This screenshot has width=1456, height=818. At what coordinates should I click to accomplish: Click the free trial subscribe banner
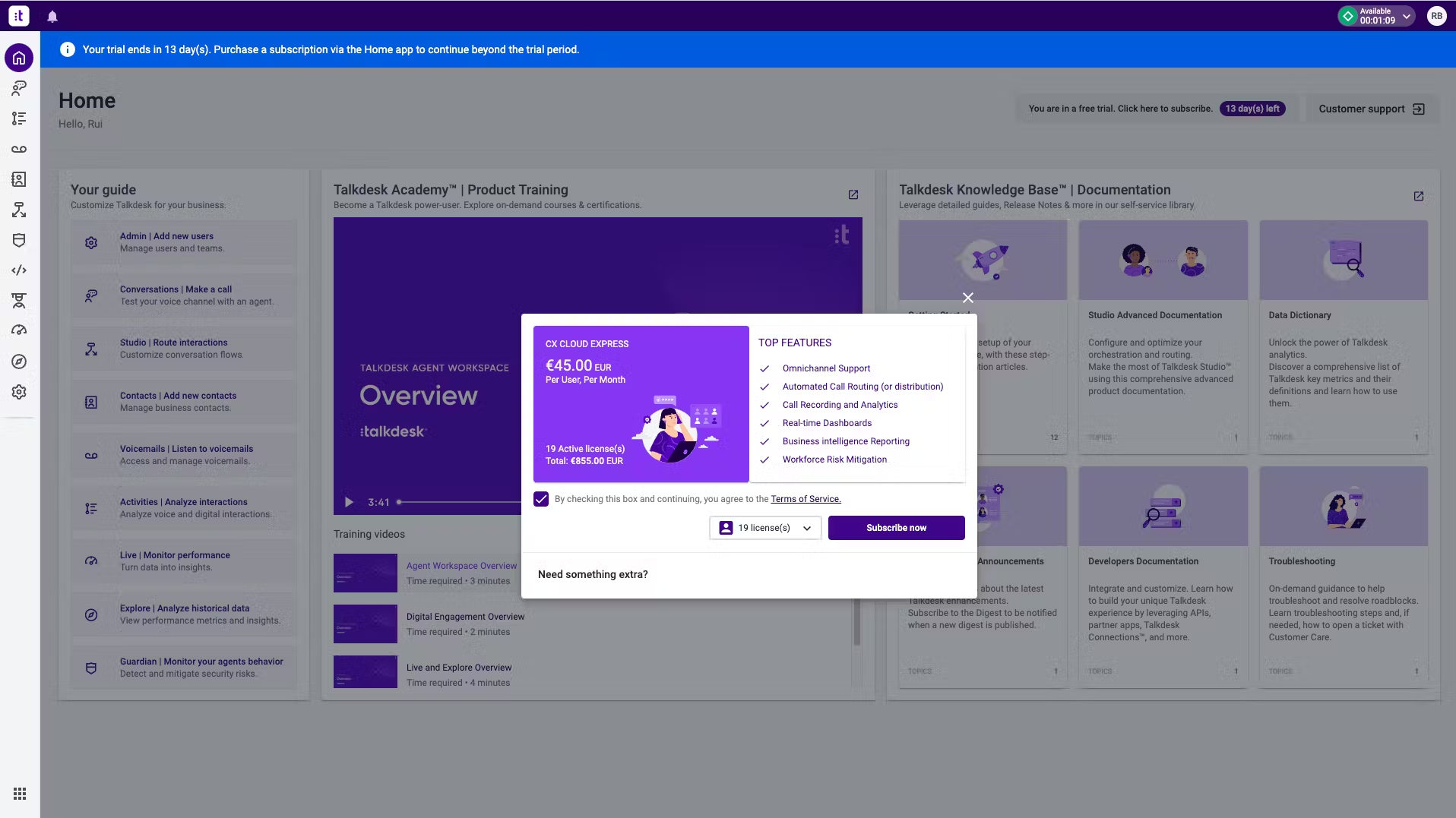point(1157,109)
